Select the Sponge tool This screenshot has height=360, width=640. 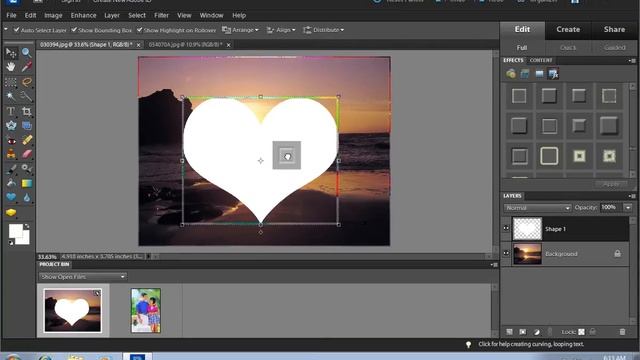coord(11,213)
